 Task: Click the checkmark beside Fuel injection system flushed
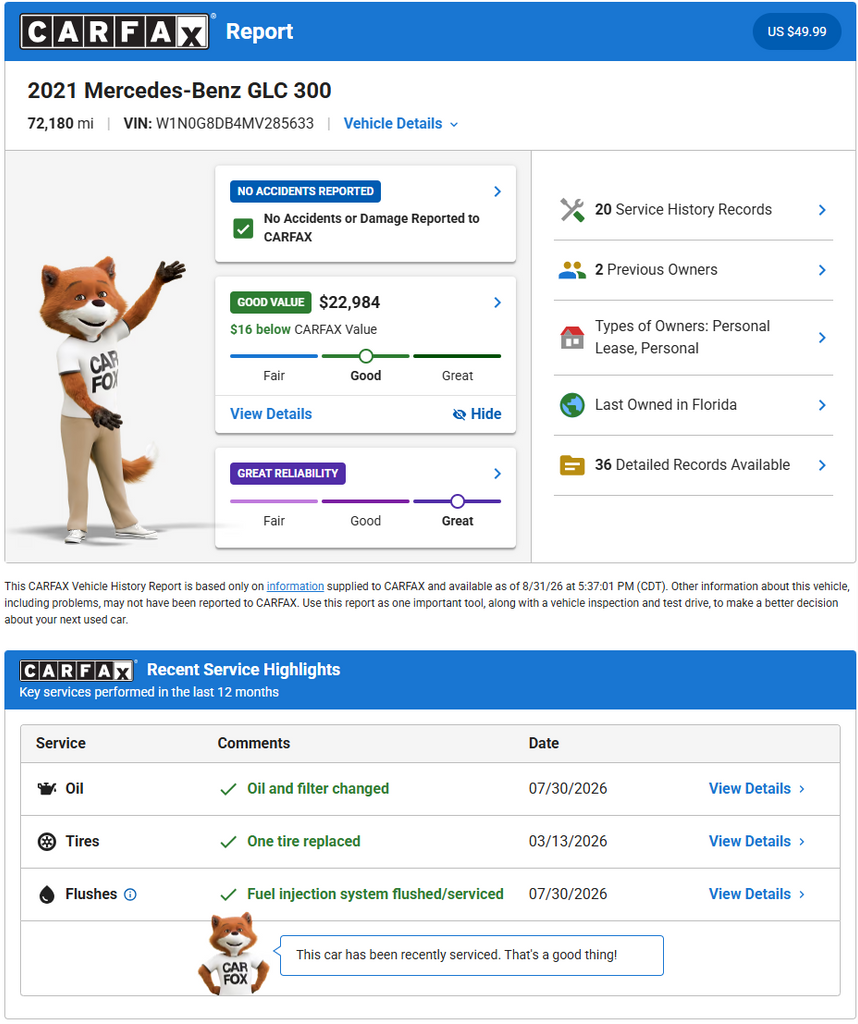click(229, 895)
